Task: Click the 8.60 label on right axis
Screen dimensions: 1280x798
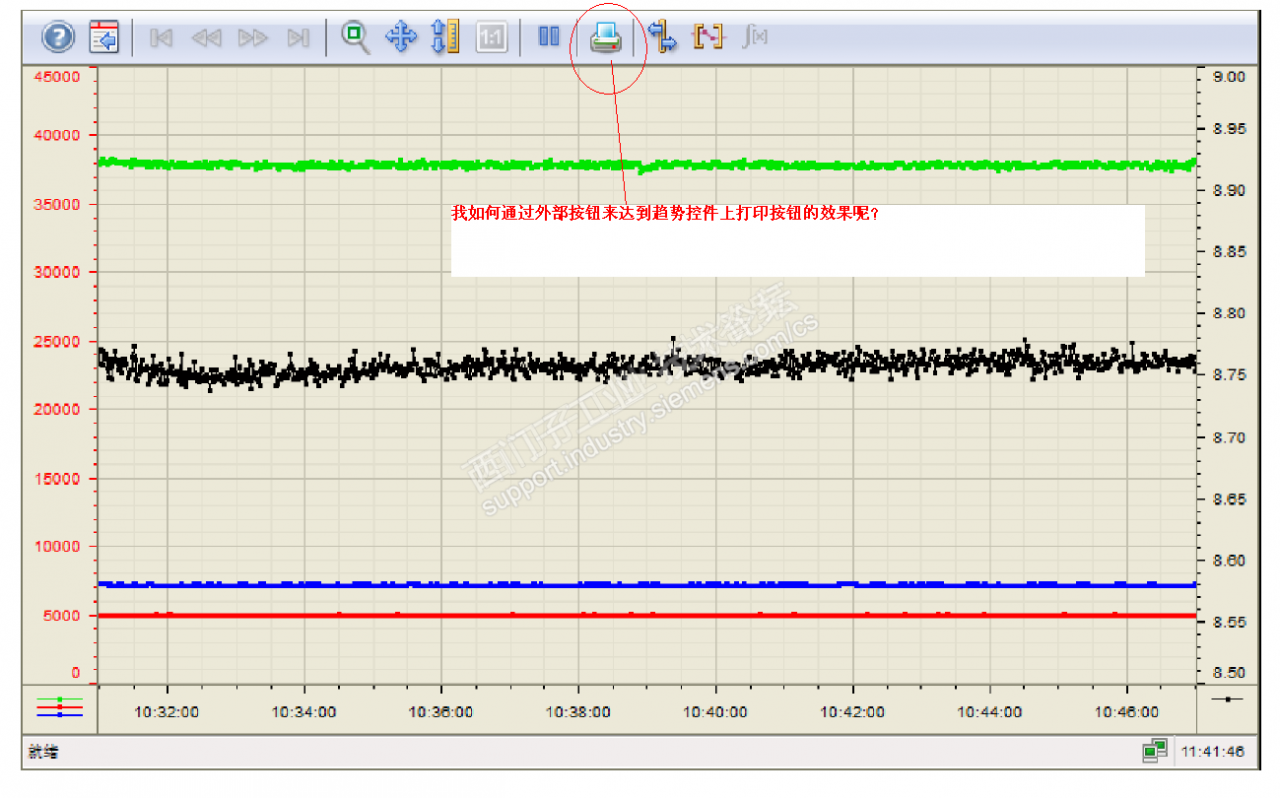Action: (x=1227, y=560)
